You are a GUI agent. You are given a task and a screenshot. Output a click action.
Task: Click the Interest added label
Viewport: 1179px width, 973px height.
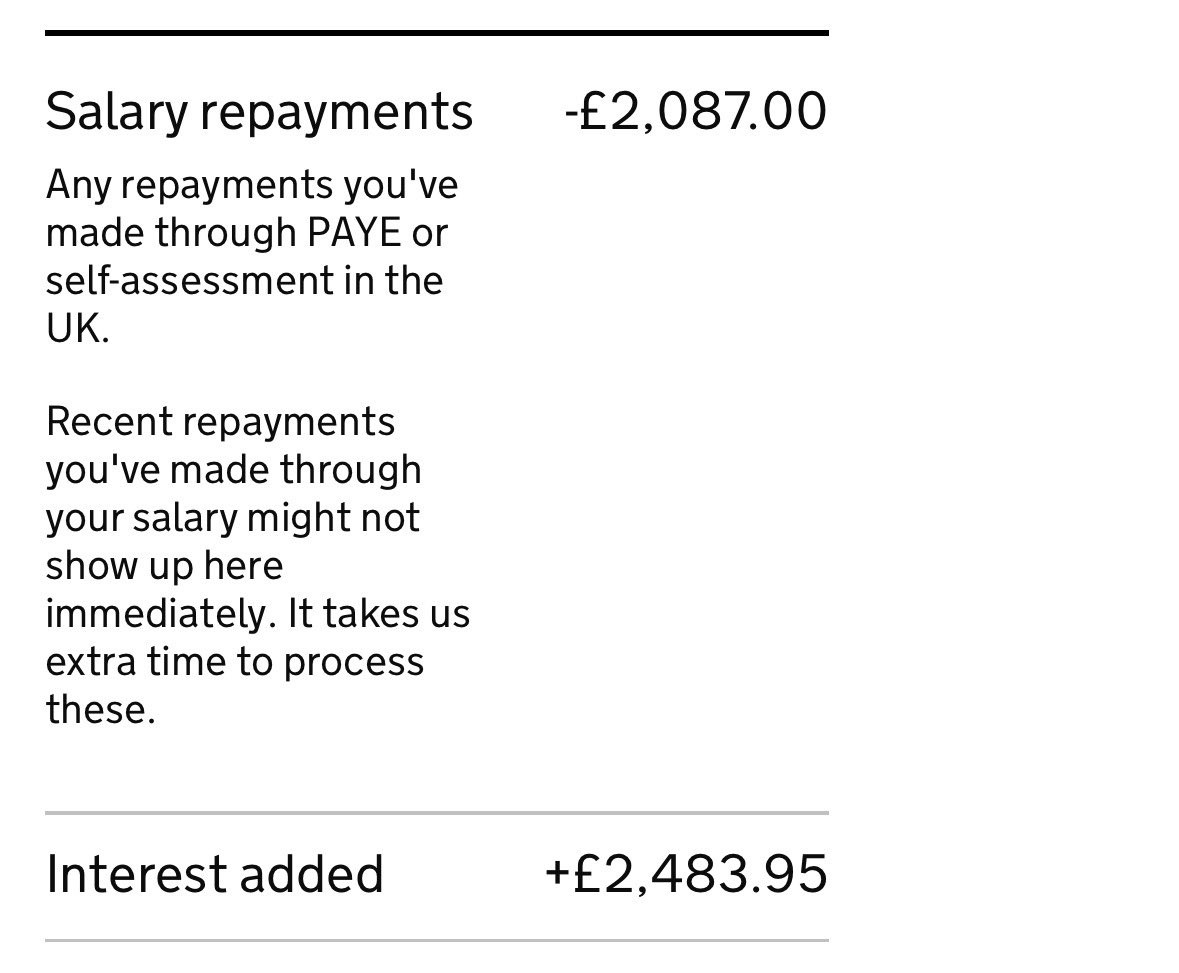[215, 874]
